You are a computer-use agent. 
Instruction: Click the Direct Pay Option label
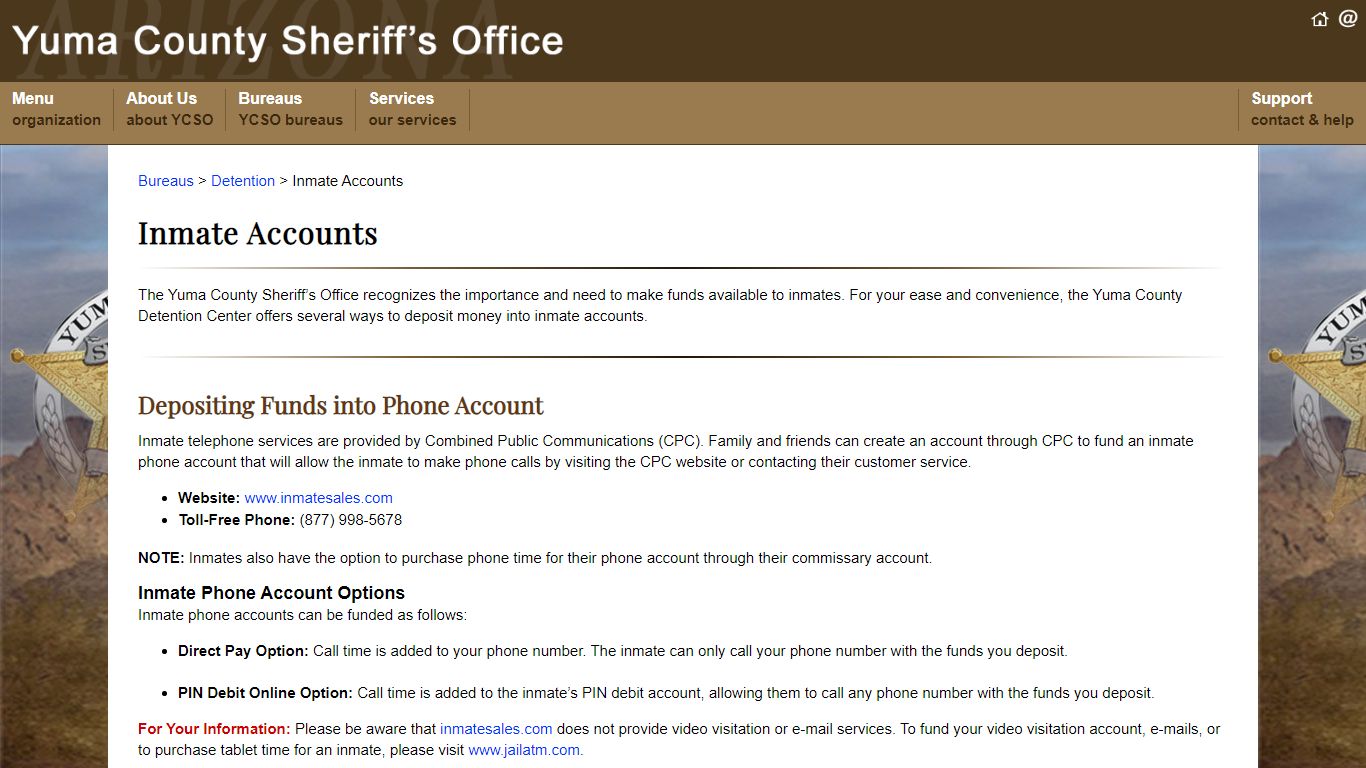click(x=243, y=651)
